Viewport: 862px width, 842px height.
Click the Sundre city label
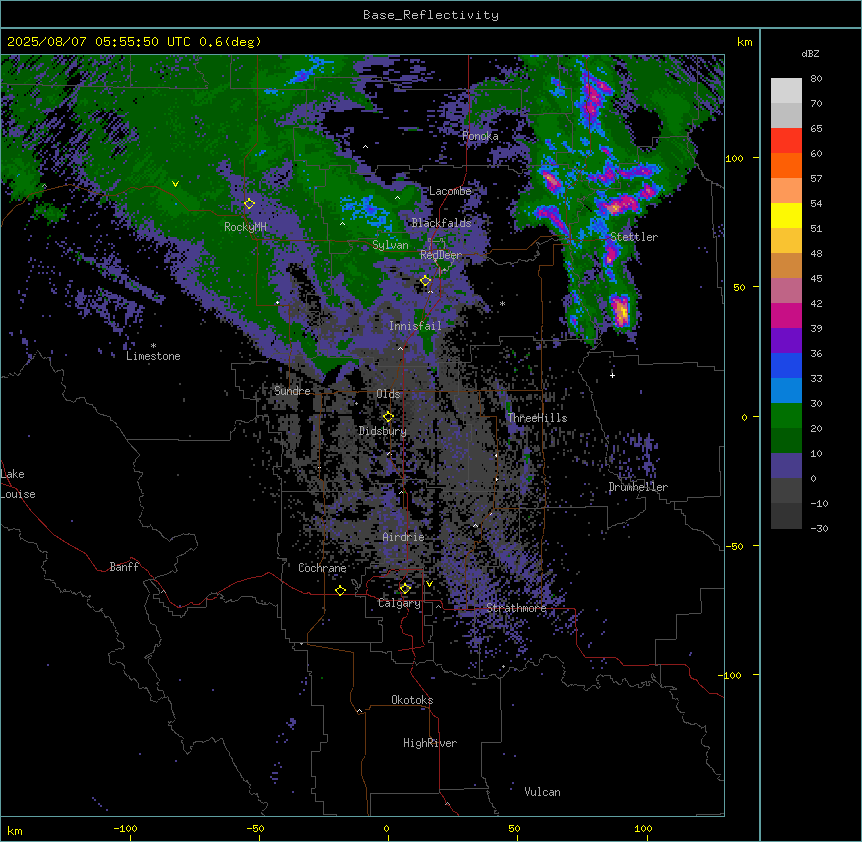[x=292, y=391]
